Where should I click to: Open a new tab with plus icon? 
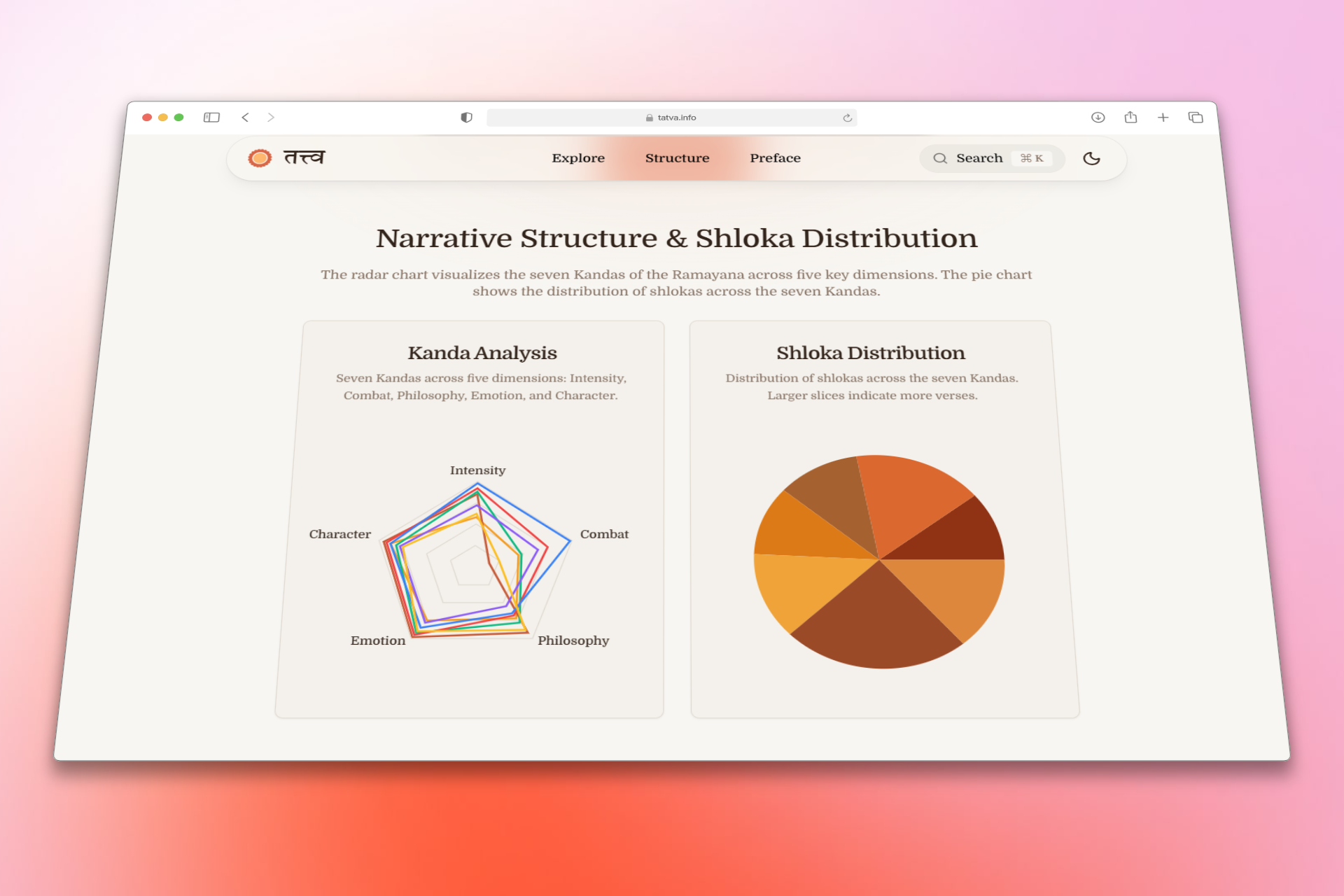tap(1163, 118)
